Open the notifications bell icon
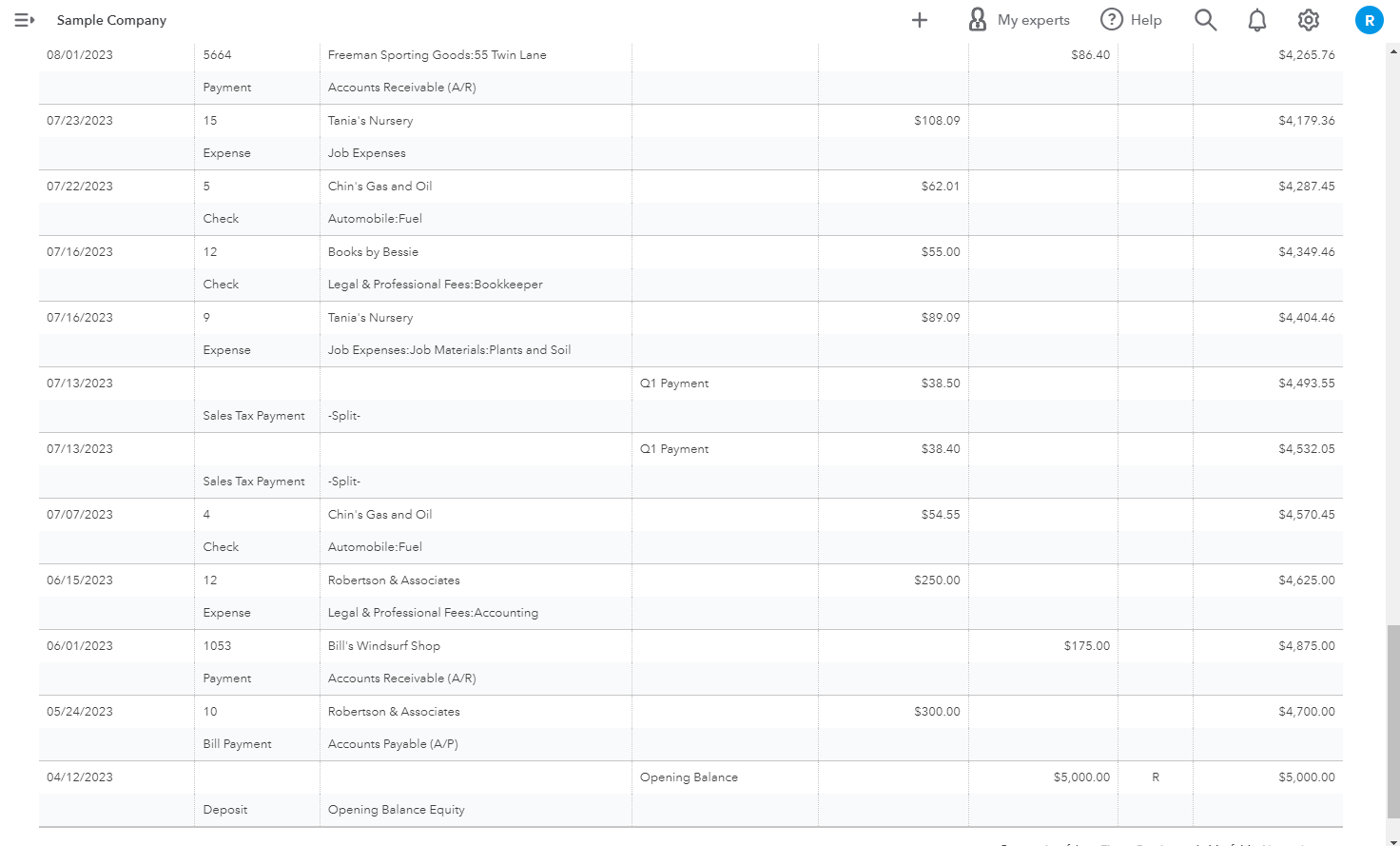Screen dimensions: 1400x846 pyautogui.click(x=1257, y=20)
